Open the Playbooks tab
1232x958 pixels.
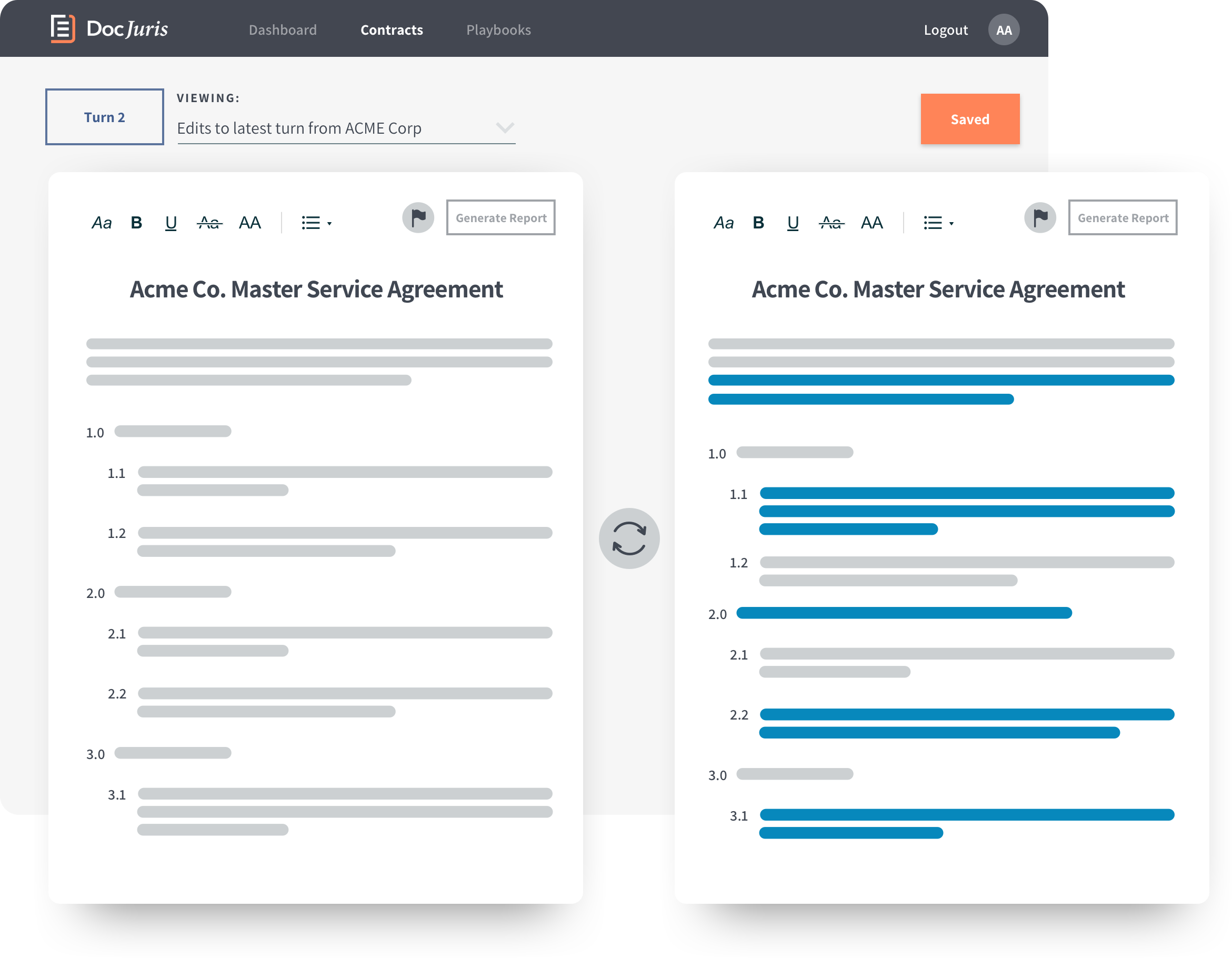[x=498, y=30]
